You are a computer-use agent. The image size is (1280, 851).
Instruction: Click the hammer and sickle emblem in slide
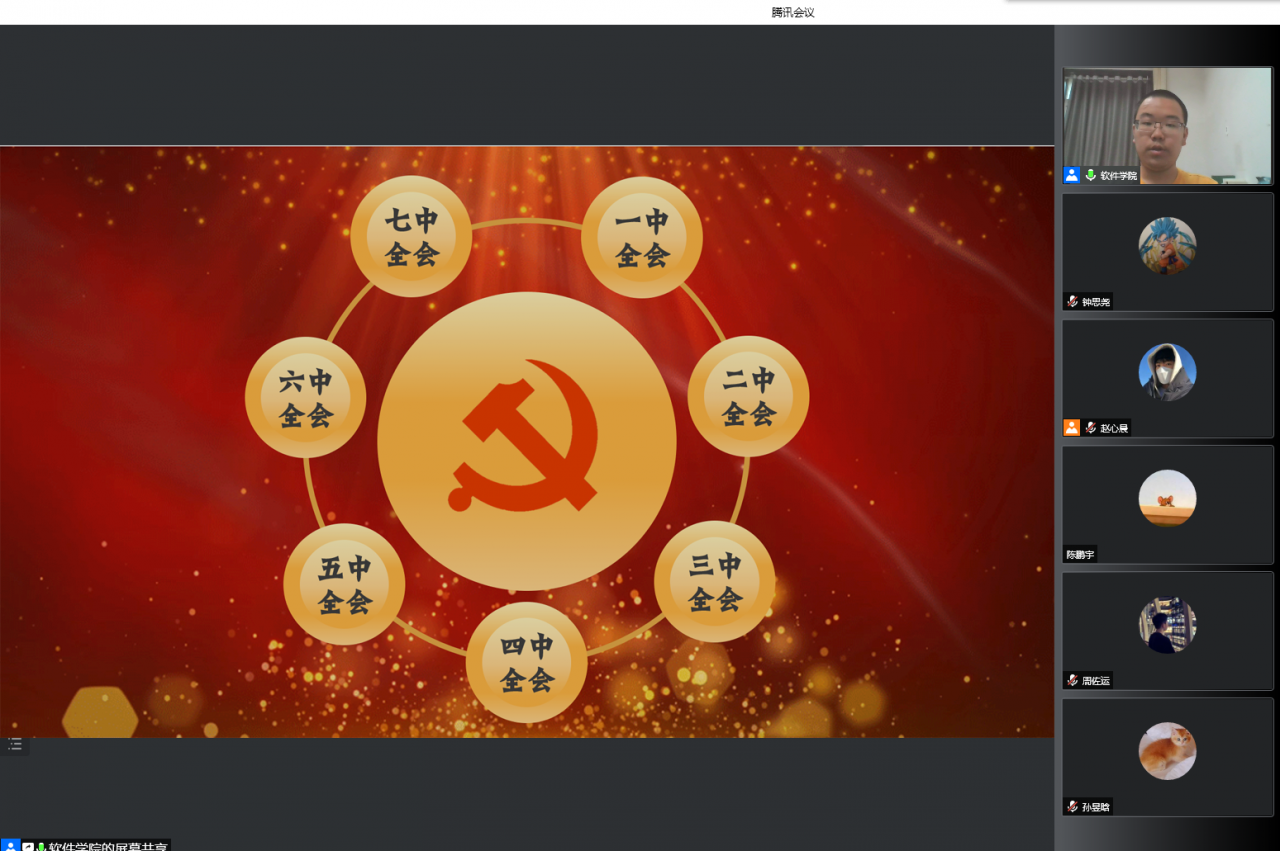point(524,435)
